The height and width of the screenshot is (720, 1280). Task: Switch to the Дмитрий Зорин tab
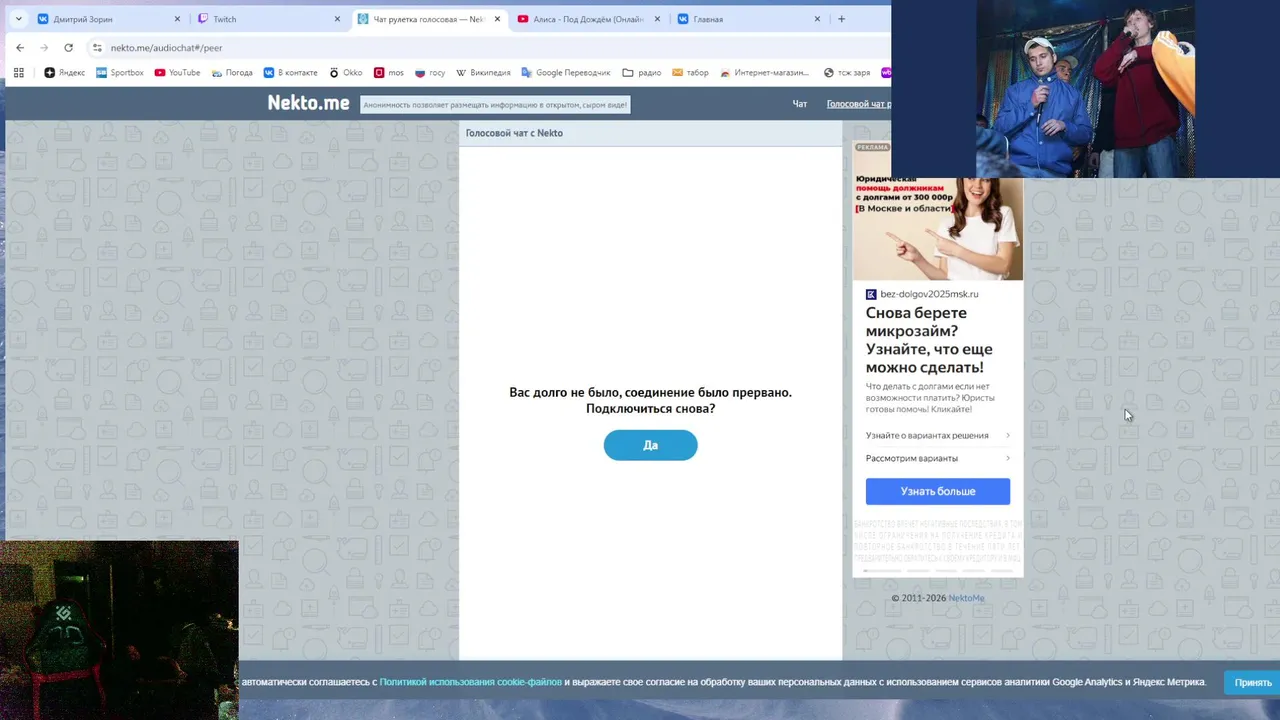click(108, 19)
